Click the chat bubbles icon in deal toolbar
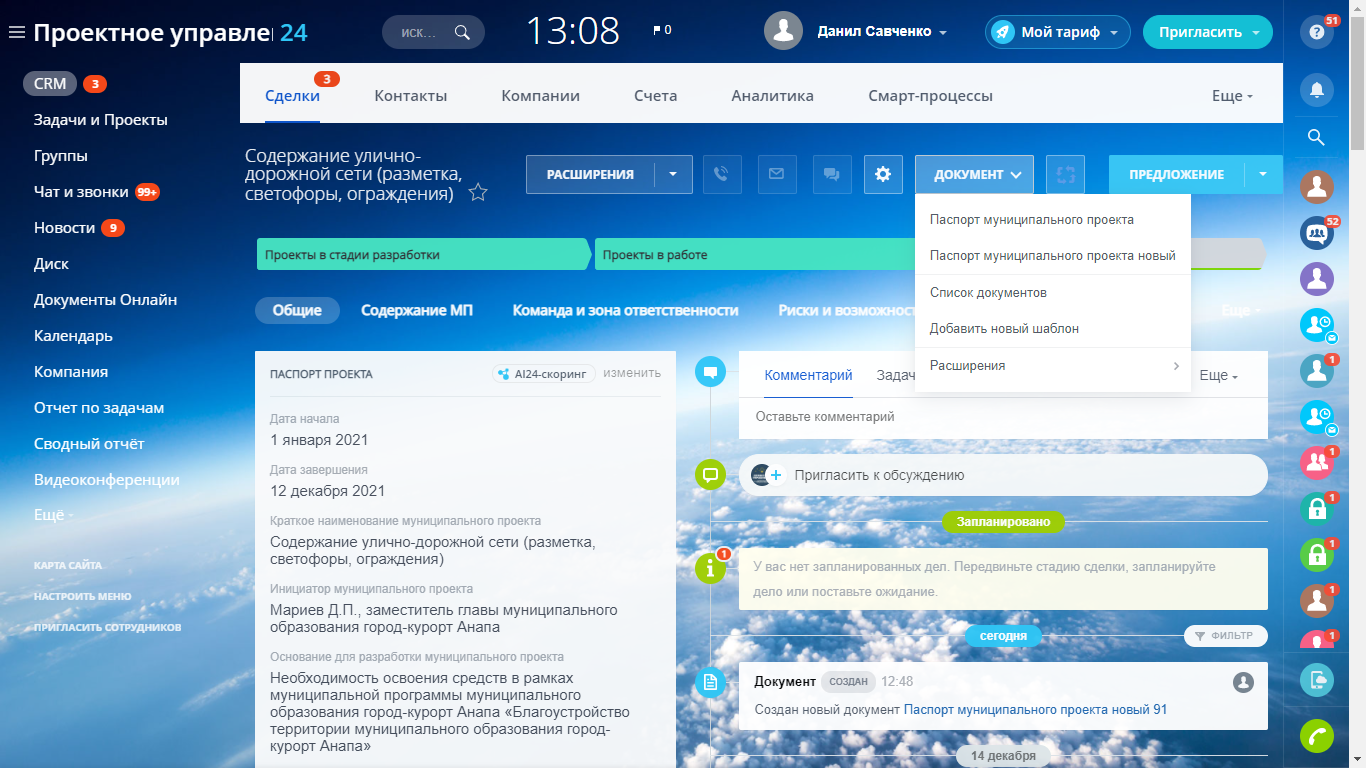 pos(830,174)
